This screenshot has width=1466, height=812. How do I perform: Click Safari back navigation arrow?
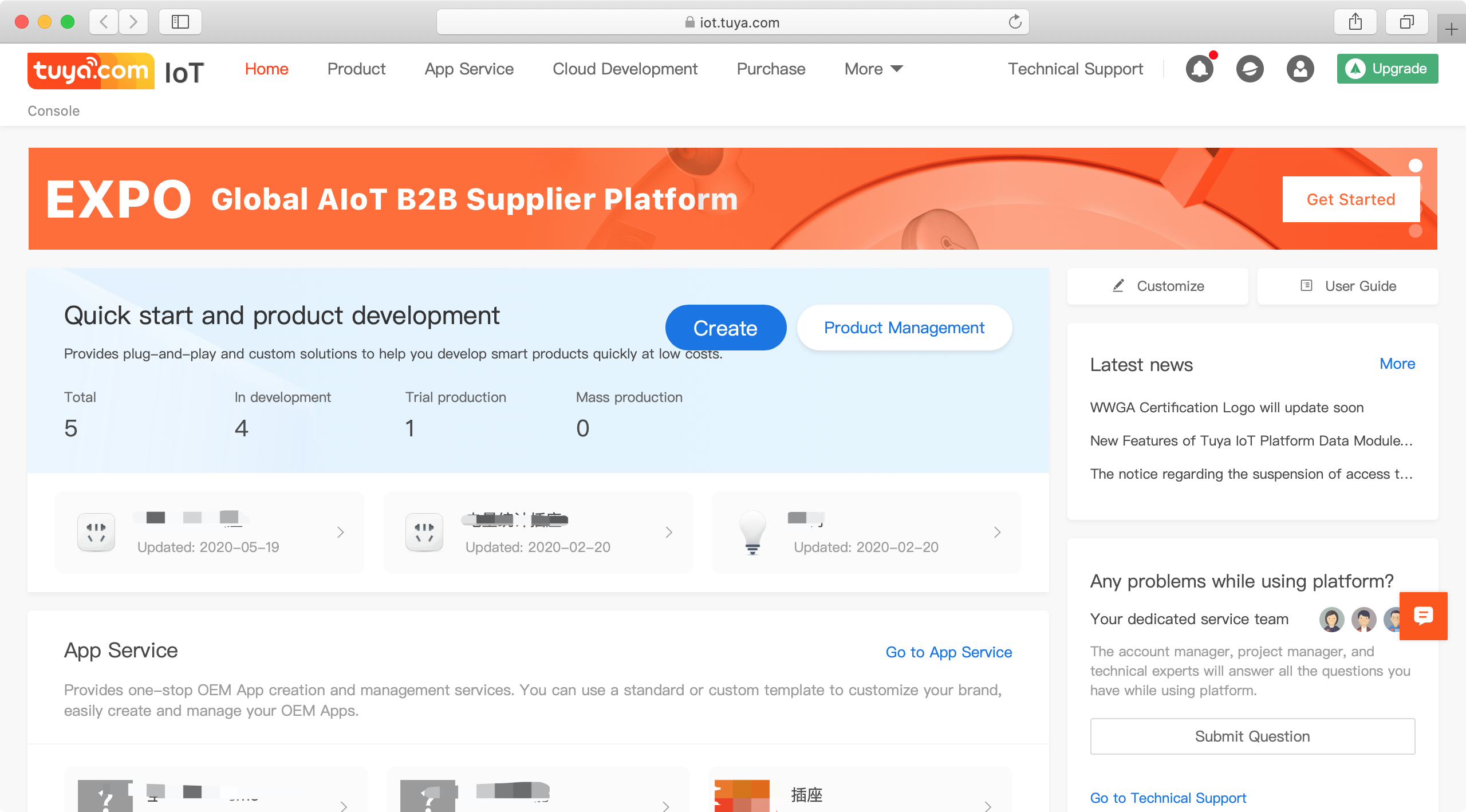click(x=104, y=22)
